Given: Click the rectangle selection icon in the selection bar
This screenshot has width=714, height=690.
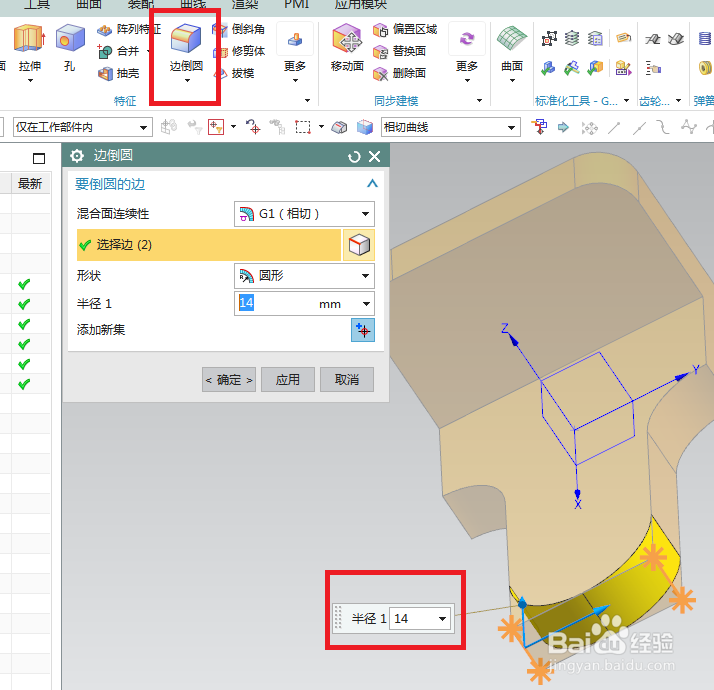Looking at the screenshot, I should coord(302,127).
